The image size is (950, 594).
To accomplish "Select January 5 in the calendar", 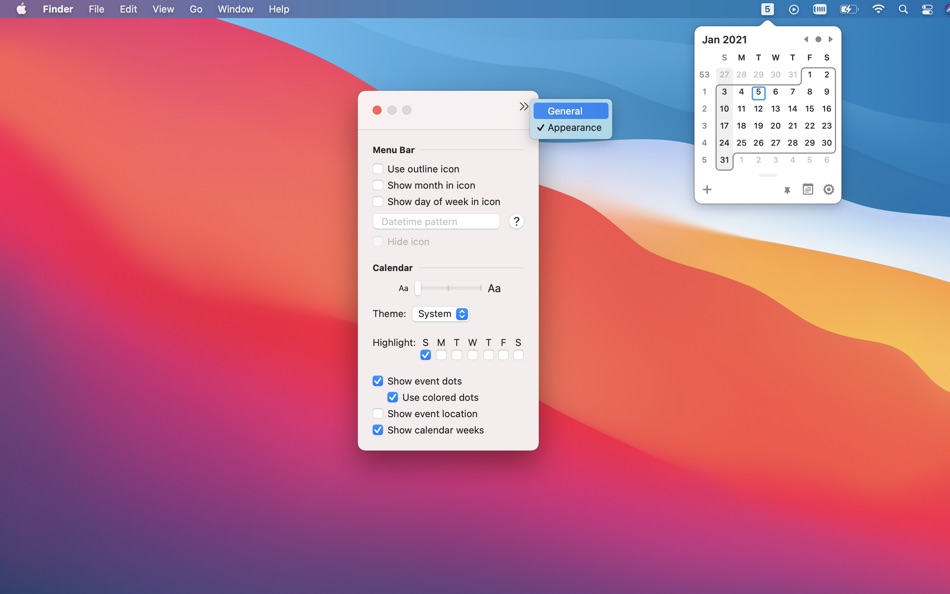I will [x=758, y=92].
